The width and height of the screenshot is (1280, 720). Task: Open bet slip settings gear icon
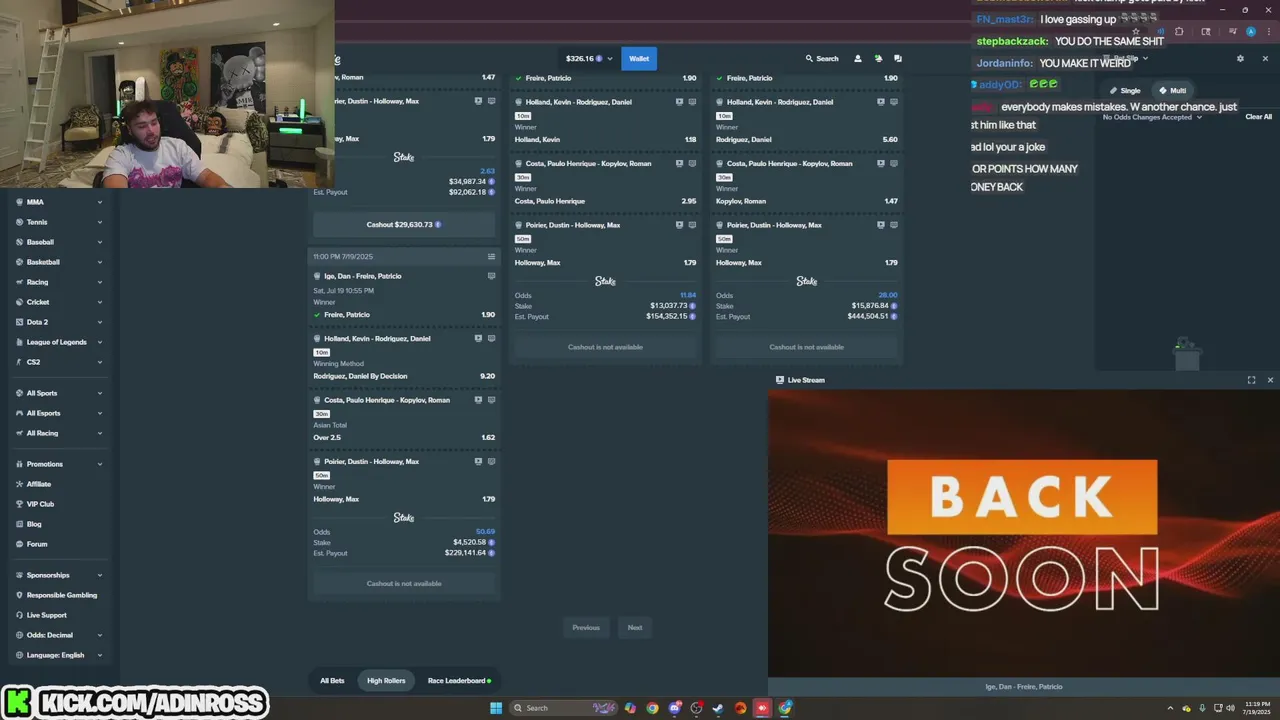tap(1240, 59)
